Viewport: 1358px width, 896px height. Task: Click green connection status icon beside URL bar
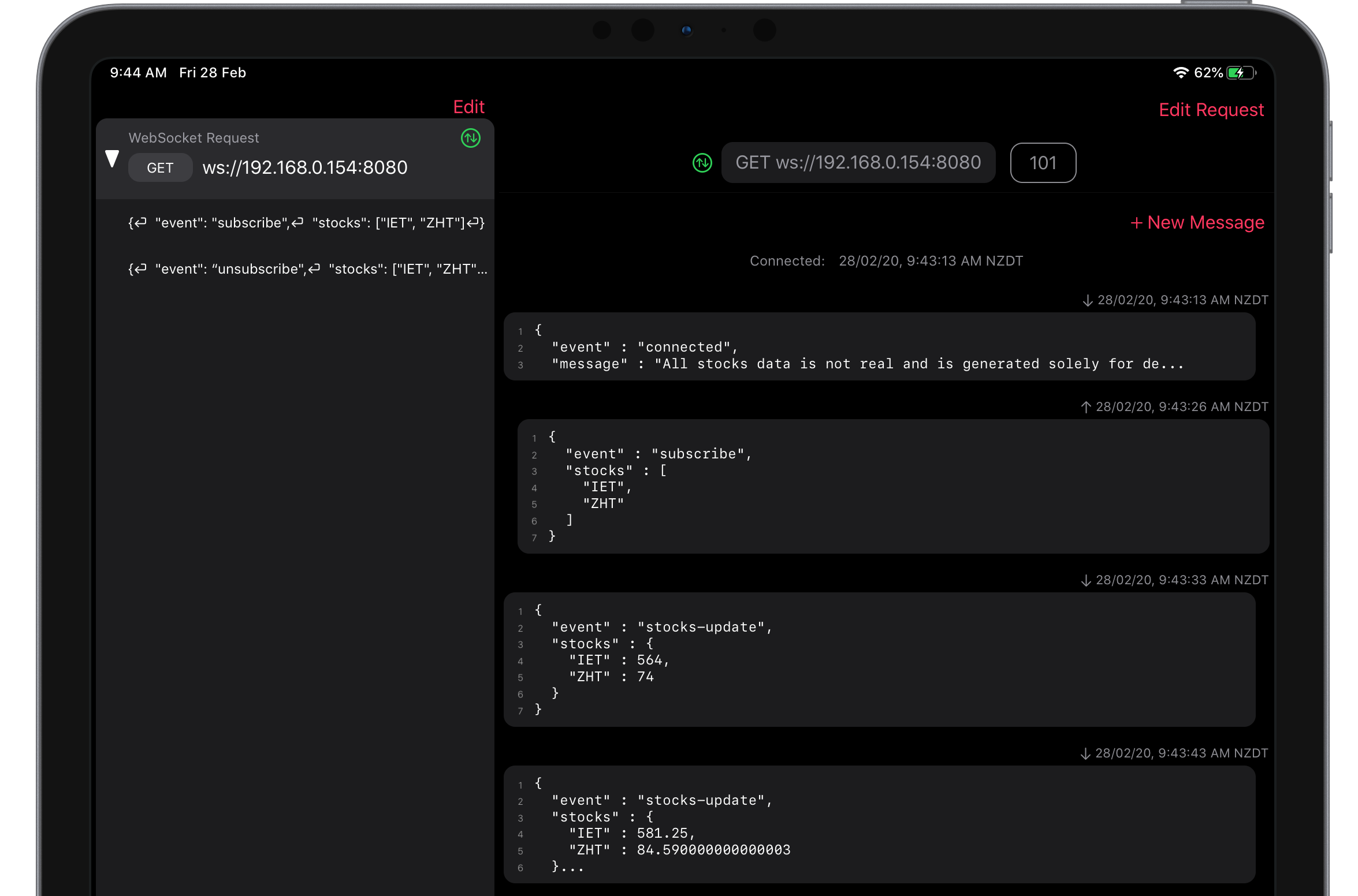pyautogui.click(x=702, y=163)
